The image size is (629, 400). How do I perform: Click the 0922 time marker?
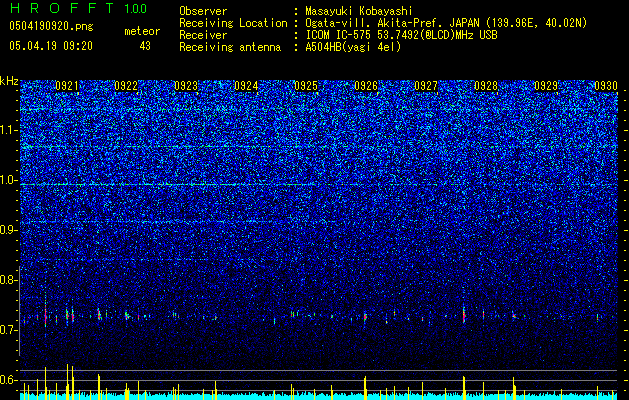pos(126,86)
